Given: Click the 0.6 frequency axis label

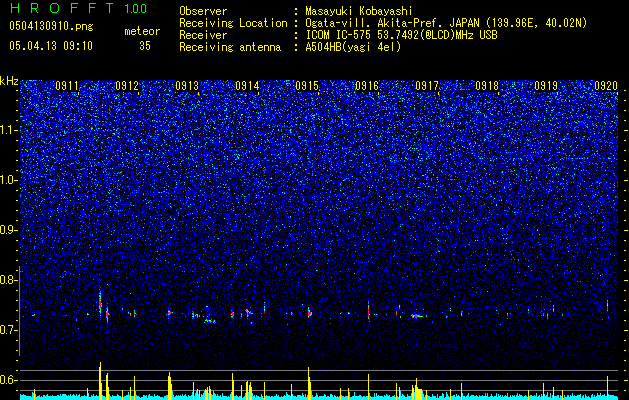Looking at the screenshot, I should tap(8, 380).
